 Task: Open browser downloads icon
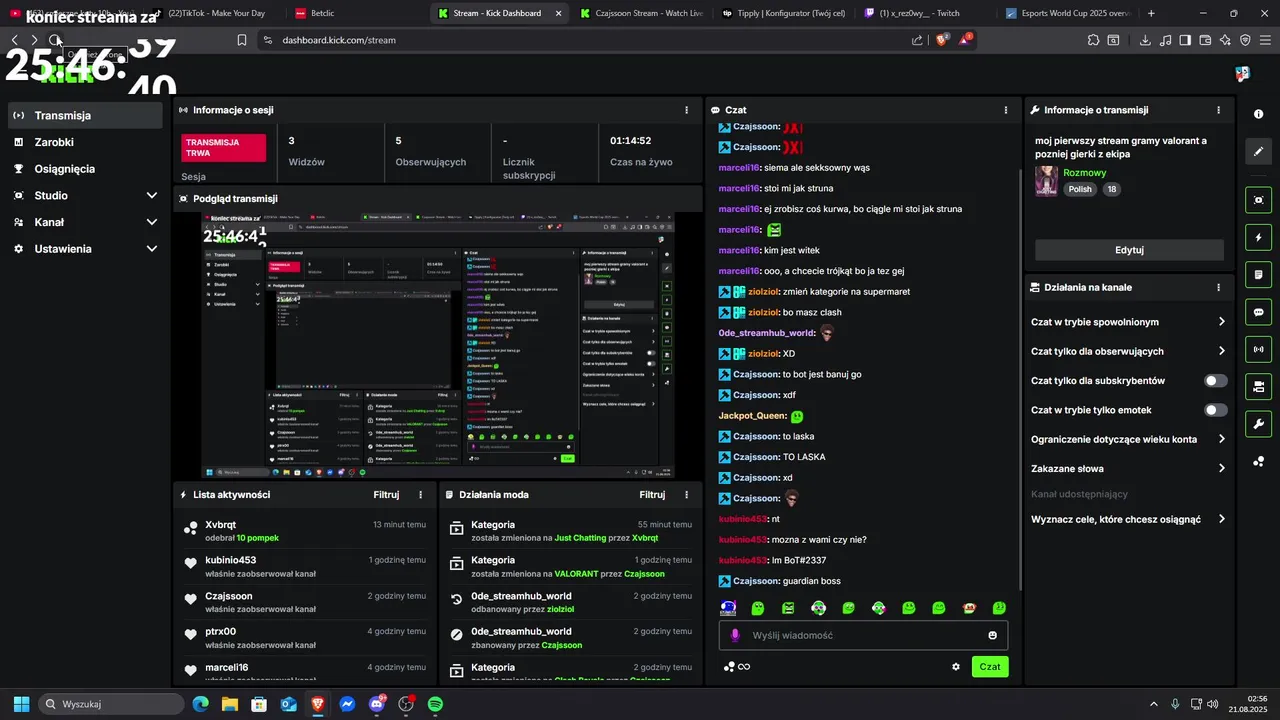click(x=1145, y=40)
